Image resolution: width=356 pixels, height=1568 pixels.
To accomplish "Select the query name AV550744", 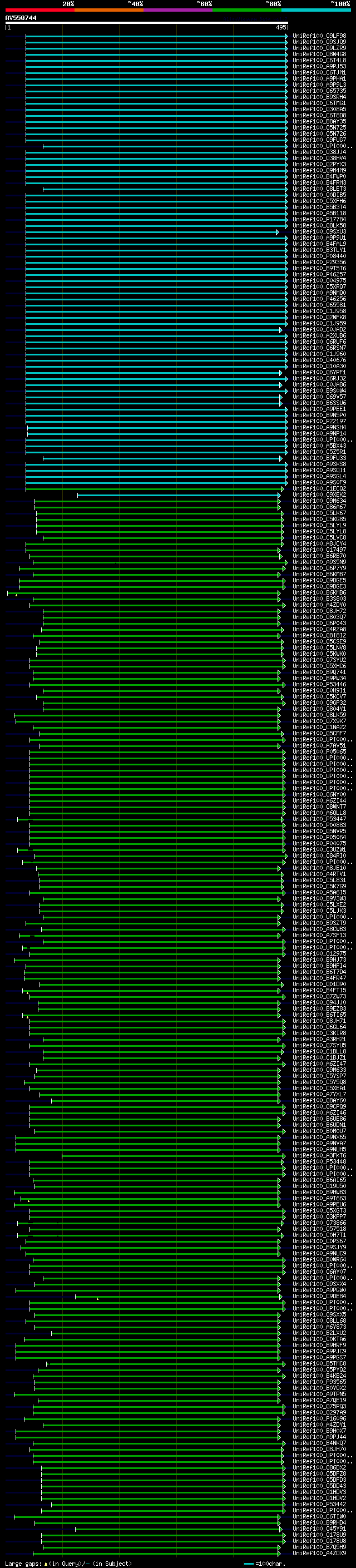I will [21, 18].
